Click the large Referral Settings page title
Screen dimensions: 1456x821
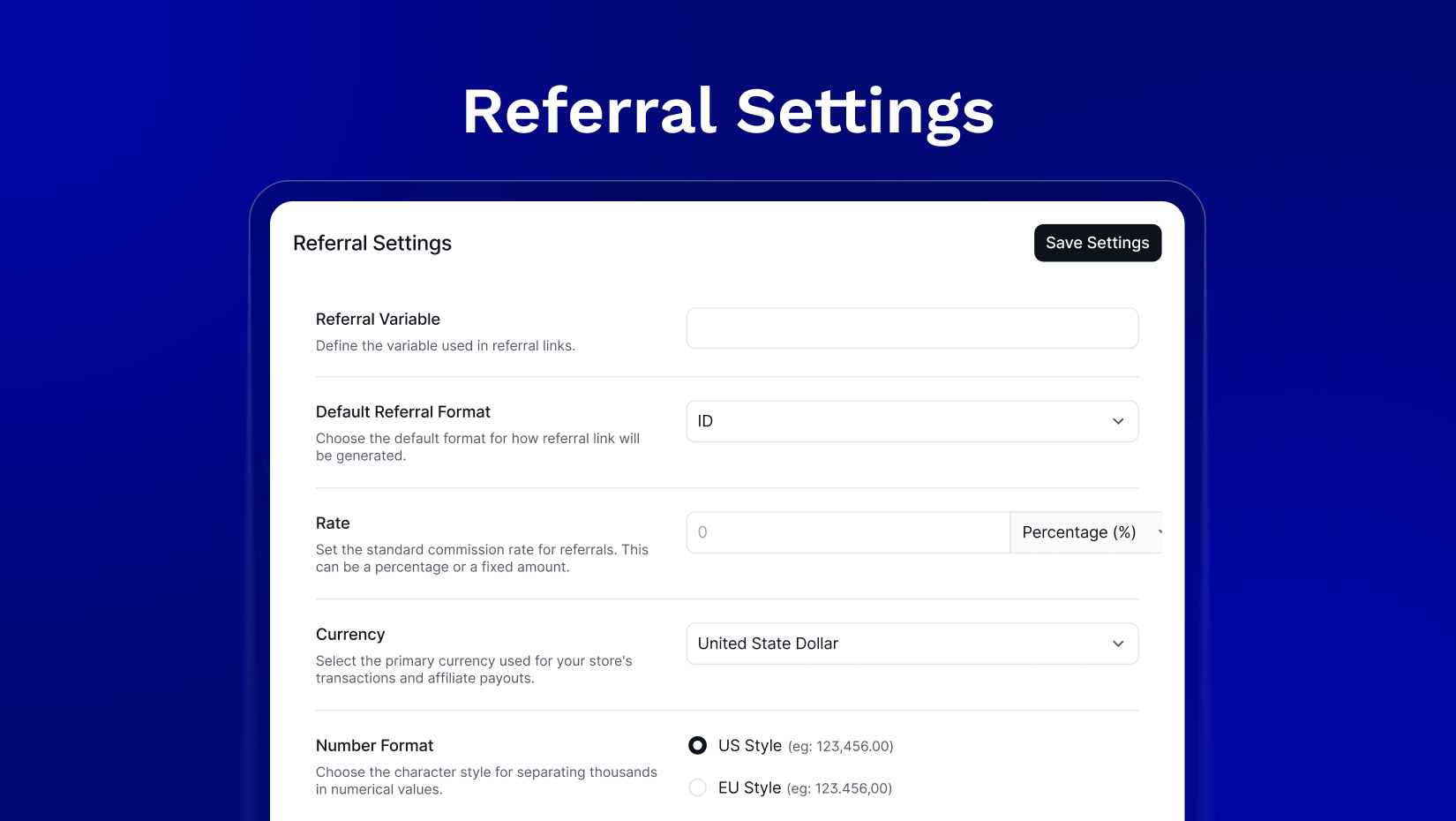click(728, 112)
